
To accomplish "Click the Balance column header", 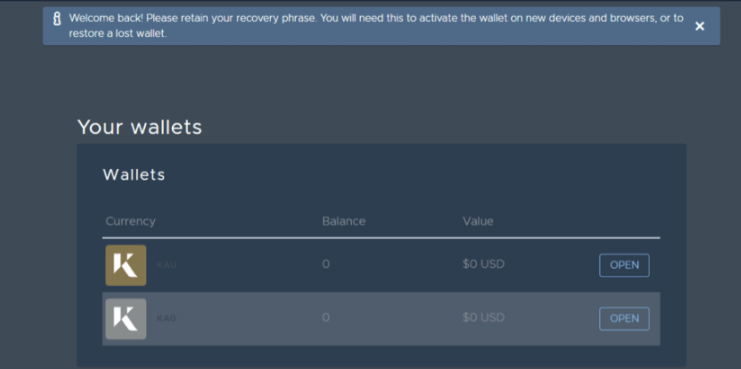I will (344, 221).
